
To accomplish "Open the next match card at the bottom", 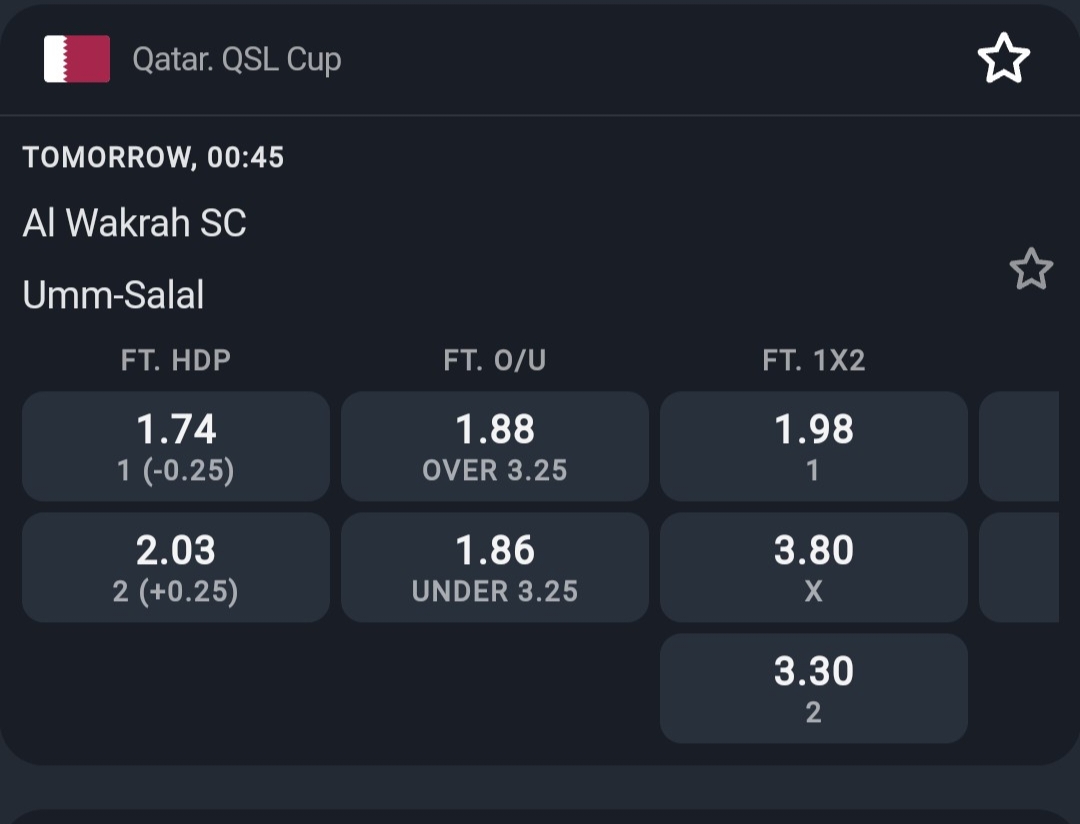I will (540, 816).
